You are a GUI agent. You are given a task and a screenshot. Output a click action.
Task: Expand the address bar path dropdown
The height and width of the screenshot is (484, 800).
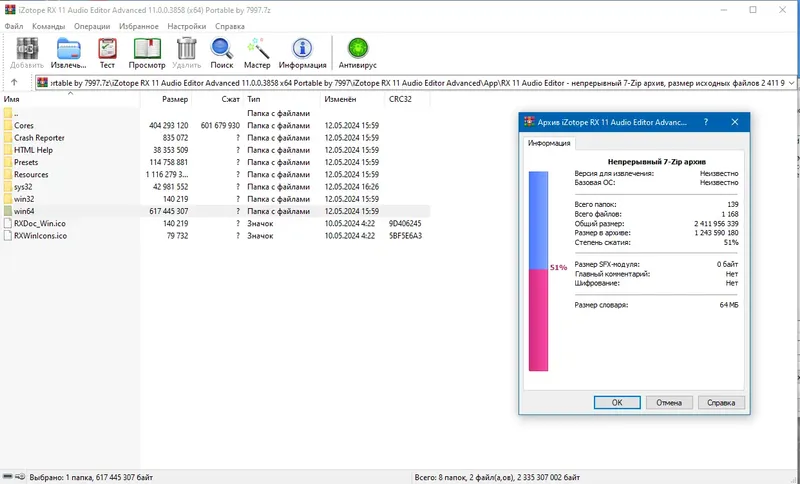(791, 83)
